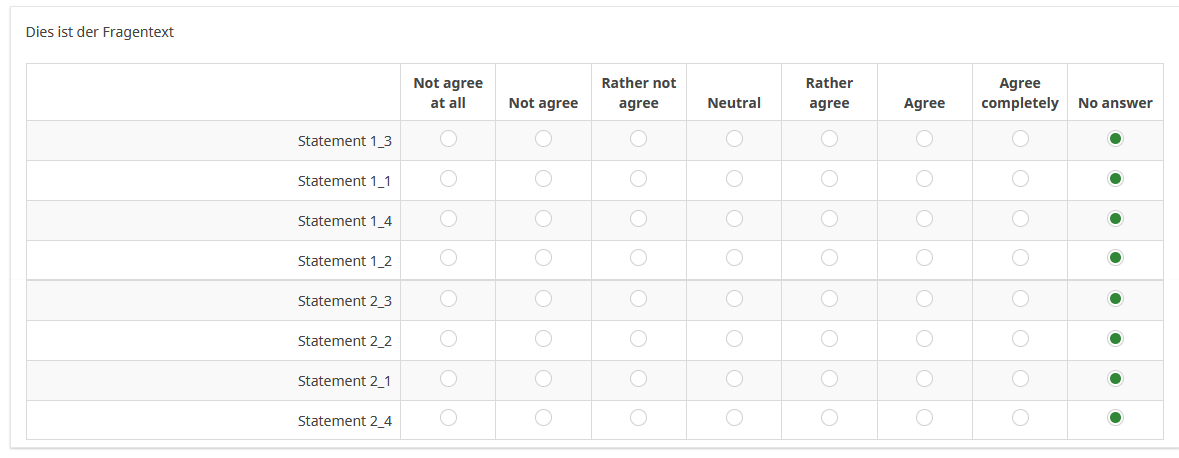Click 'No answer' radio for Statement 2_4
Viewport: 1179px width, 458px height.
click(1115, 417)
